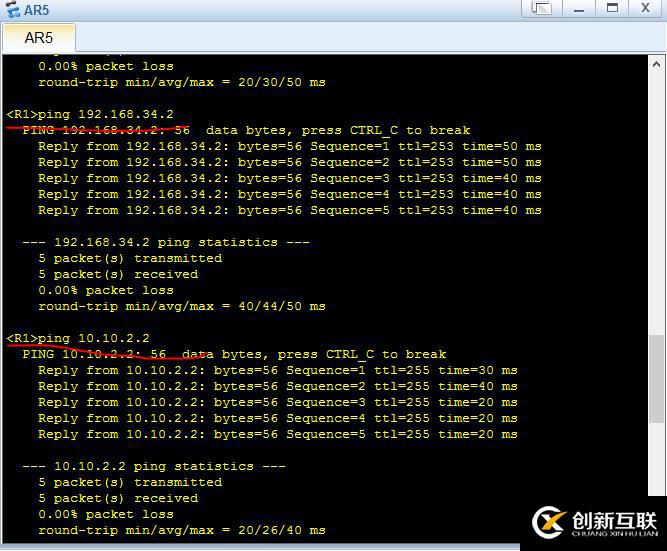
Task: Click the 192.168.34.2 reply line Sequence=2
Action: click(x=290, y=163)
